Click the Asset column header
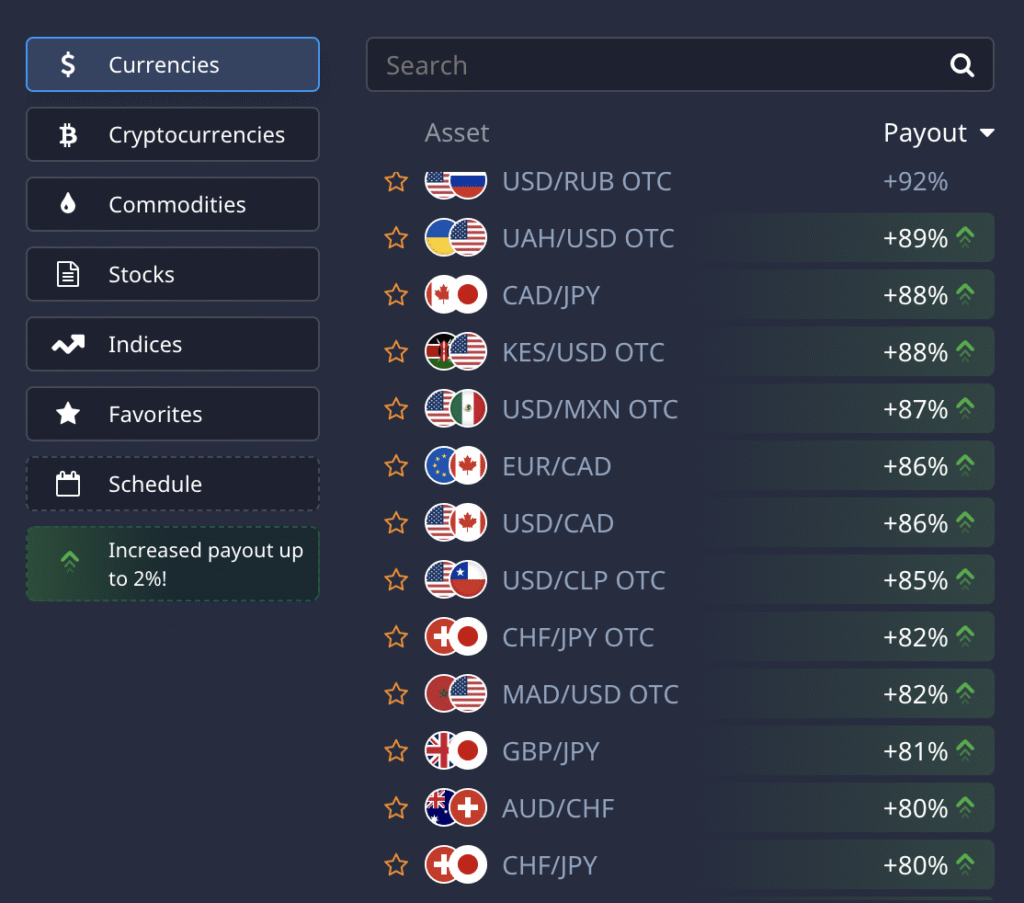The height and width of the screenshot is (903, 1024). coord(457,133)
